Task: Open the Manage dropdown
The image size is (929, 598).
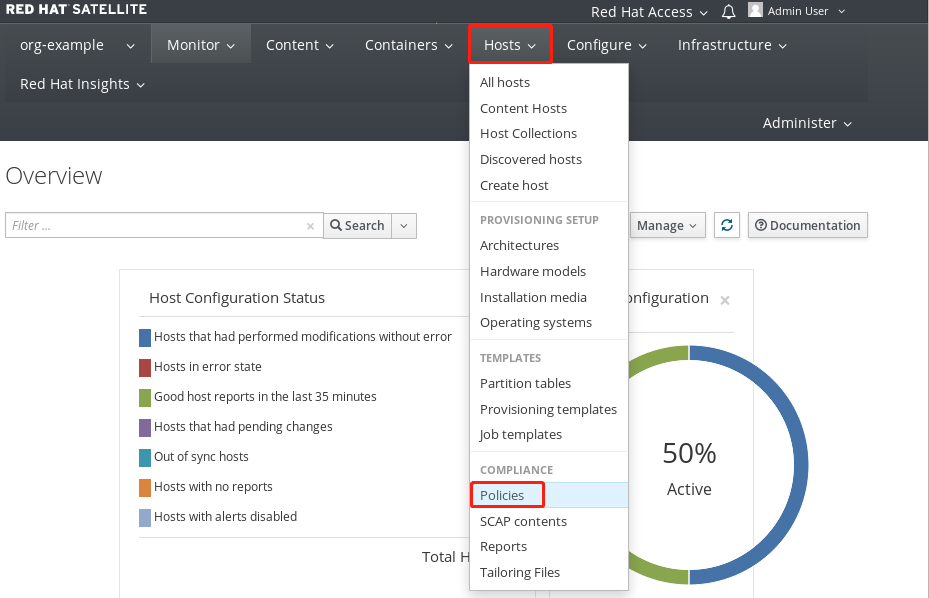Action: click(666, 225)
